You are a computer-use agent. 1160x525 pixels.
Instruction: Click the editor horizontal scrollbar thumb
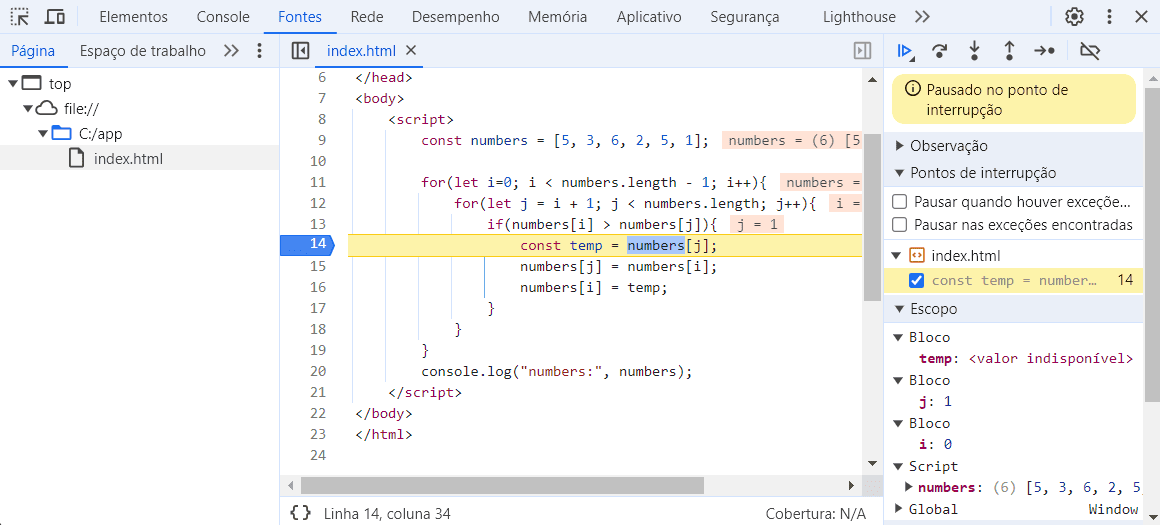click(502, 485)
